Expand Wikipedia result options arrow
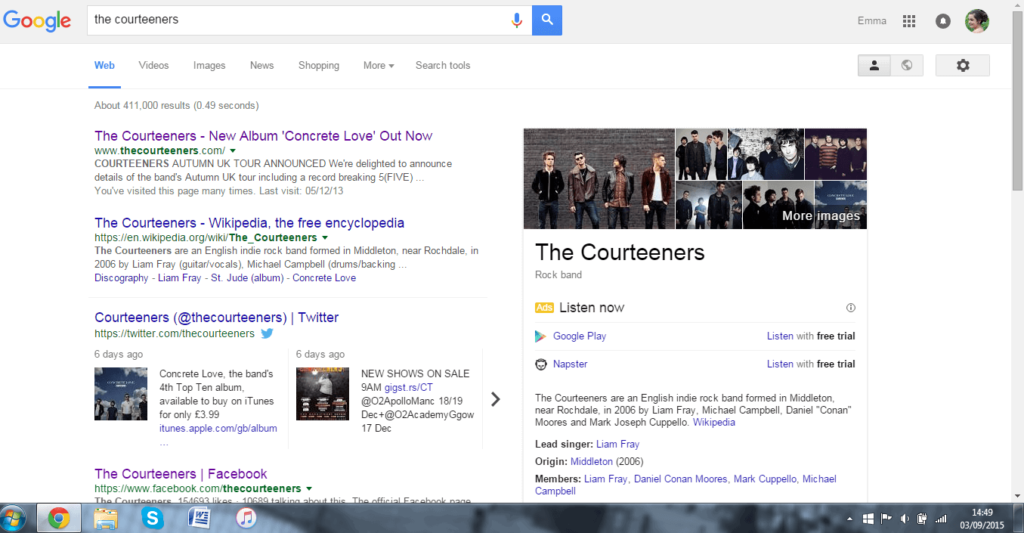Screen dimensions: 1024x533 tap(325, 238)
